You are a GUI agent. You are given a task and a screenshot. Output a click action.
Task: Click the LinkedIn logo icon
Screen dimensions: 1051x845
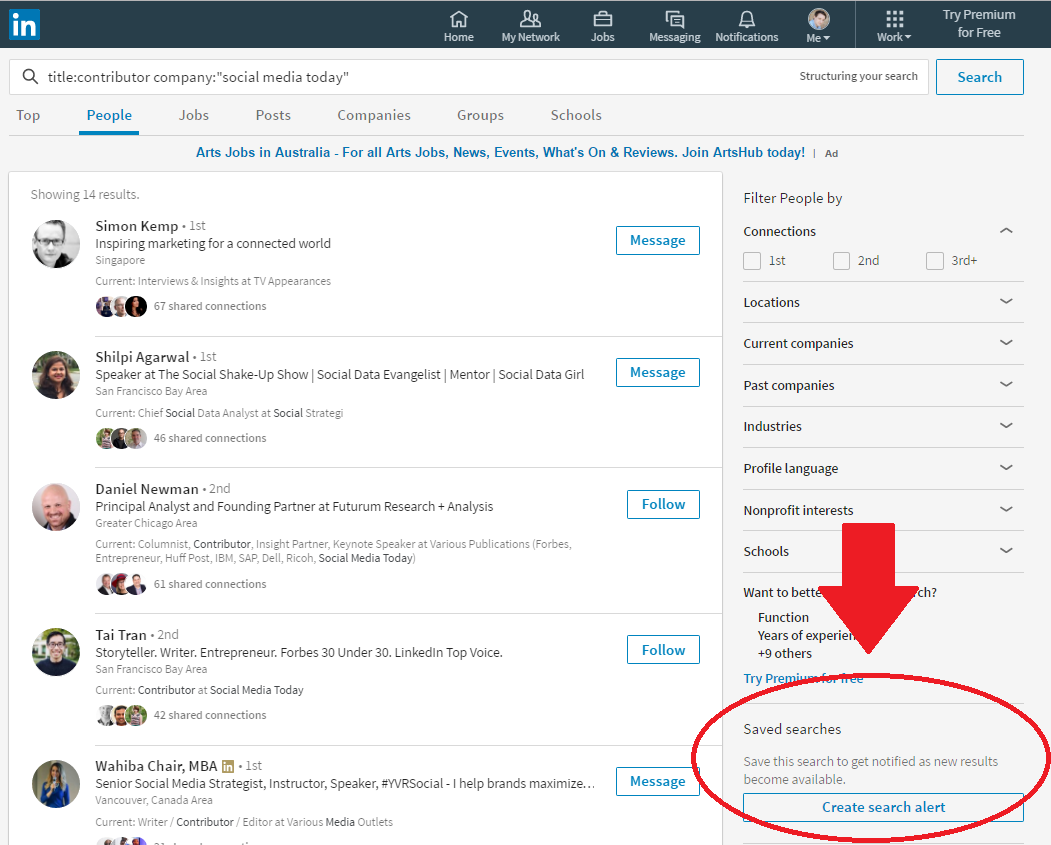24,25
